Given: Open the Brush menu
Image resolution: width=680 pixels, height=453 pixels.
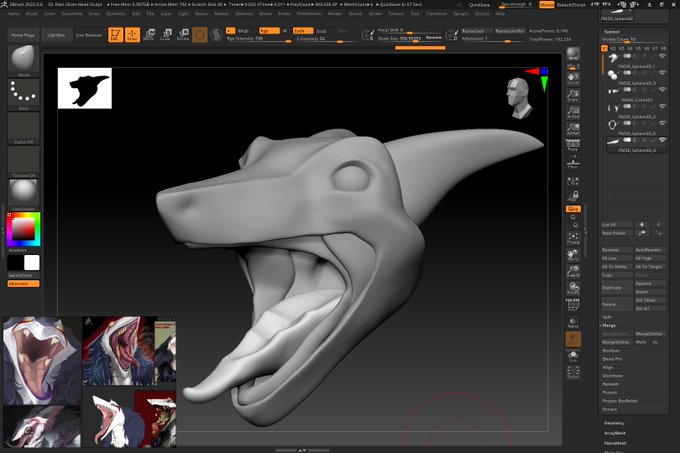Looking at the screenshot, I should pyautogui.click(x=32, y=14).
